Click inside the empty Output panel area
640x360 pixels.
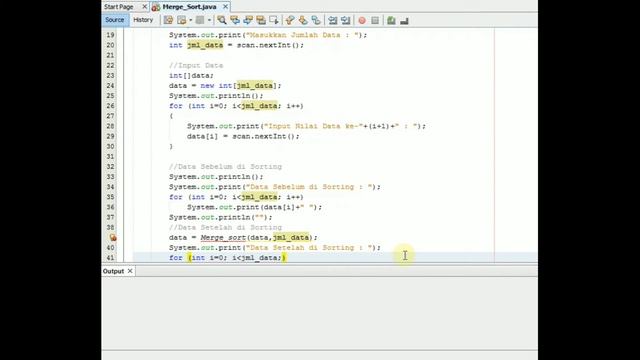point(319,313)
